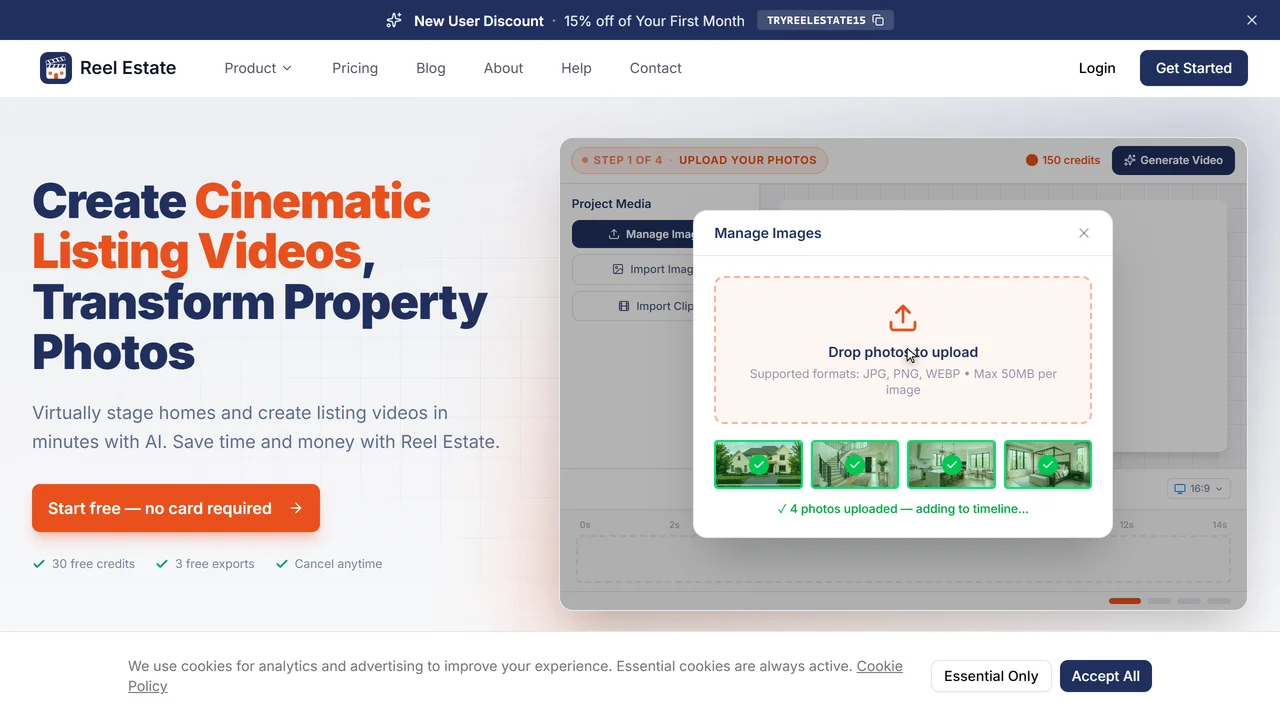
Task: Click the checkmark beside 30 free credits
Action: click(x=39, y=564)
